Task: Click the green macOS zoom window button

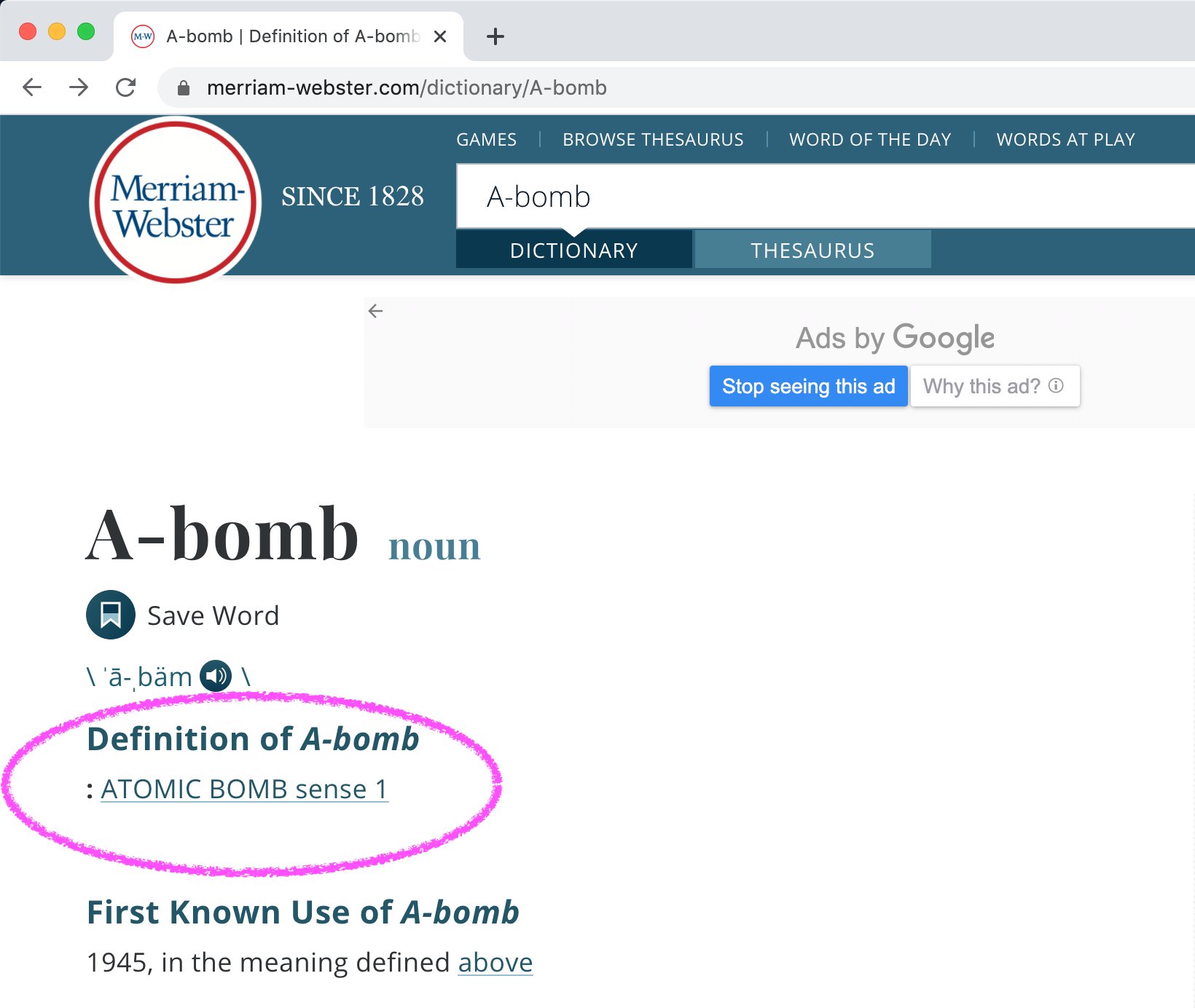Action: coord(86,31)
